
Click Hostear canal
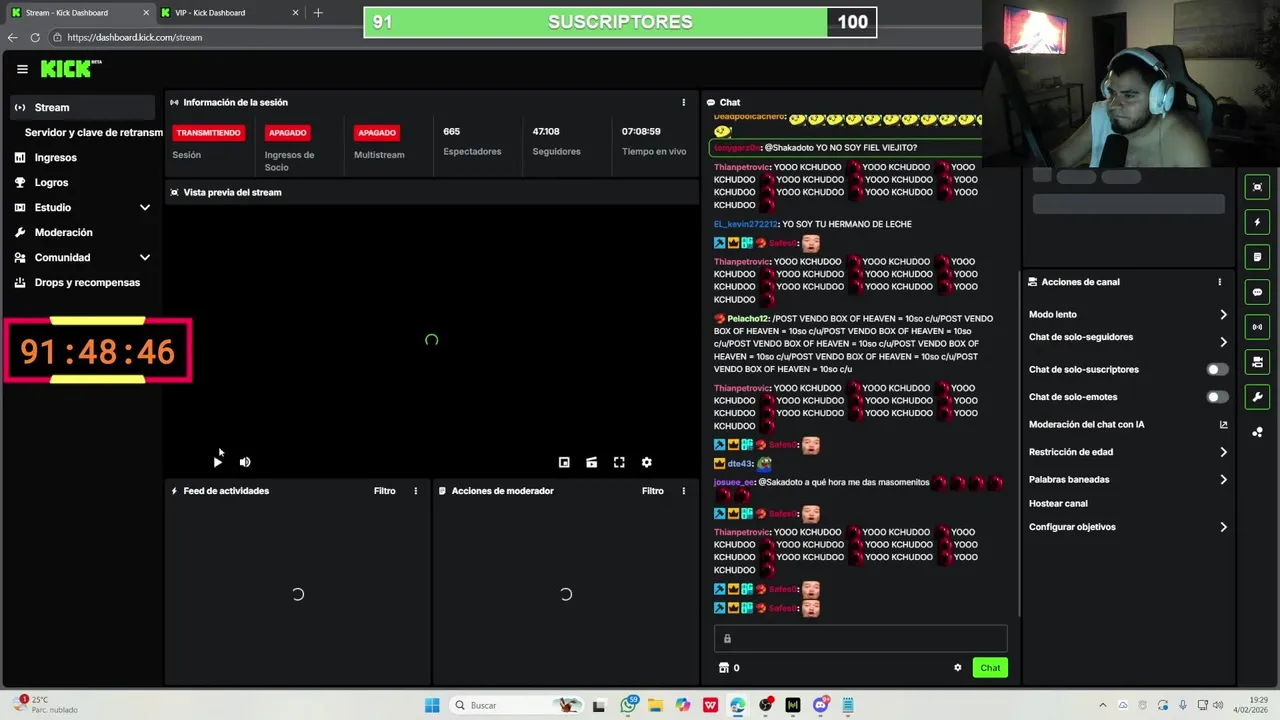point(1058,503)
